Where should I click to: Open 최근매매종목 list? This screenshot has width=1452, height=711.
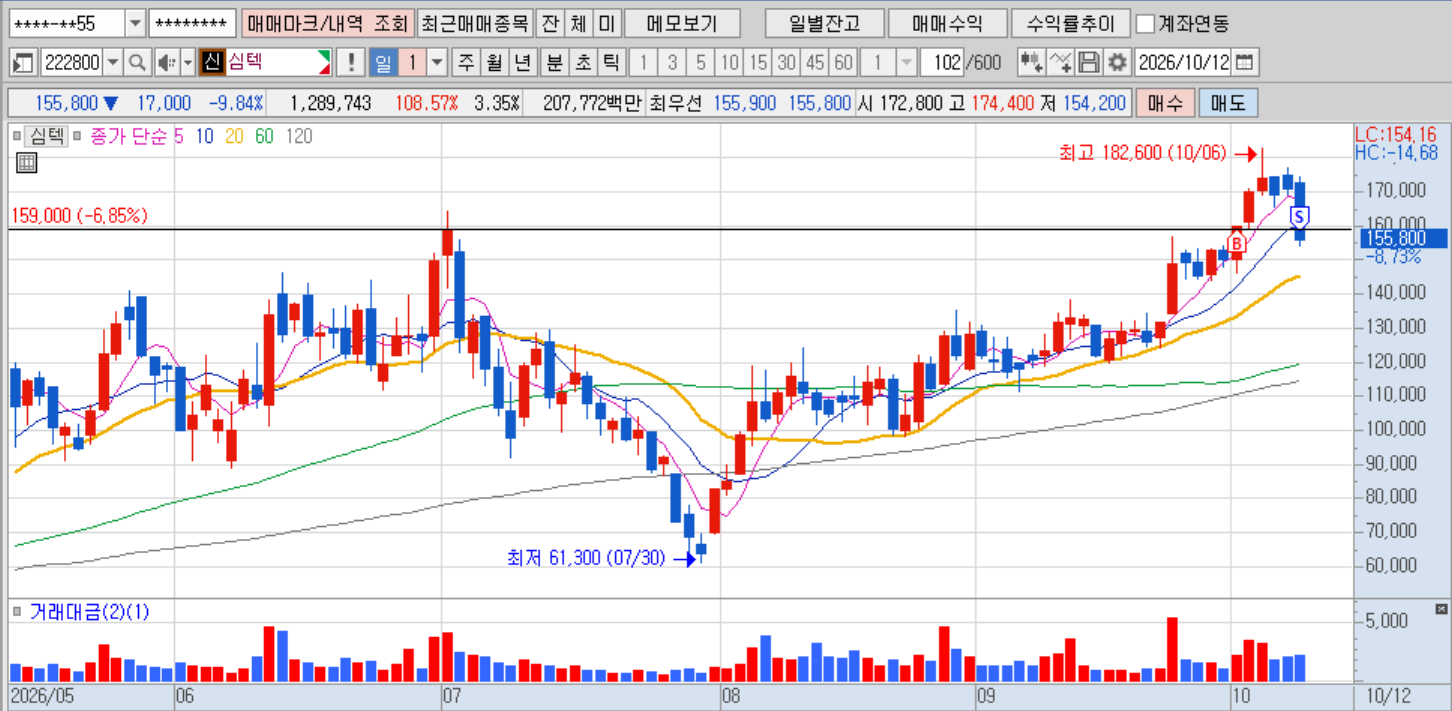pos(474,23)
